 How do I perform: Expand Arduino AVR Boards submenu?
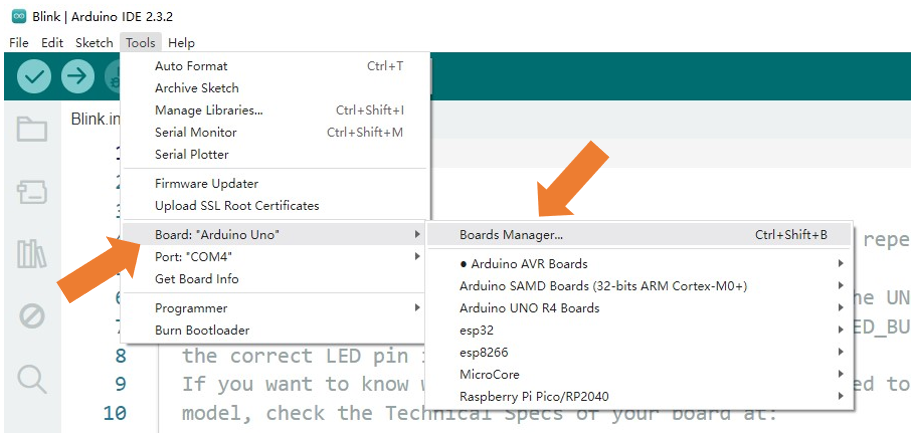tap(640, 264)
